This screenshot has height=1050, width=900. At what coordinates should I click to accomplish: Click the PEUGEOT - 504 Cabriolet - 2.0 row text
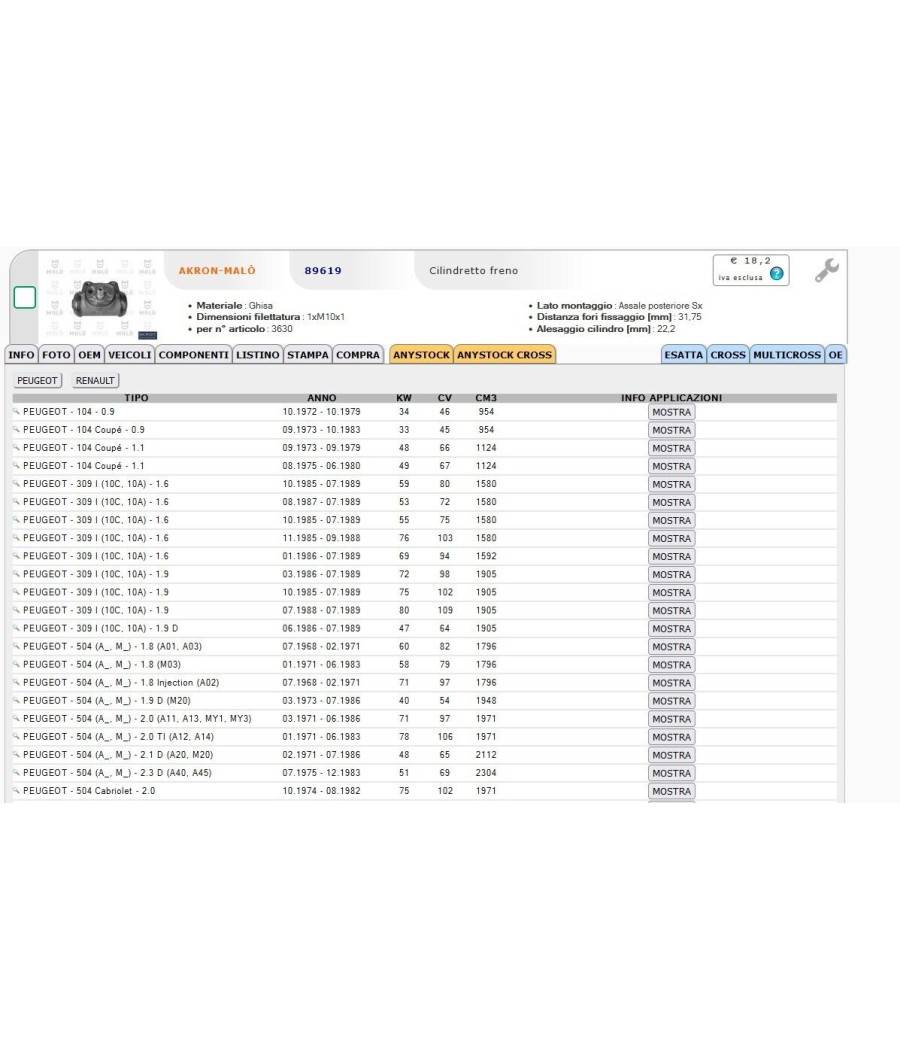click(89, 791)
